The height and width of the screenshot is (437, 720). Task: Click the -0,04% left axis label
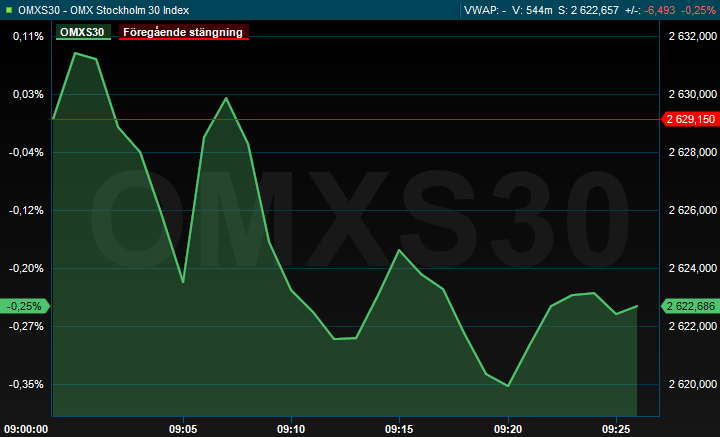tap(26, 152)
